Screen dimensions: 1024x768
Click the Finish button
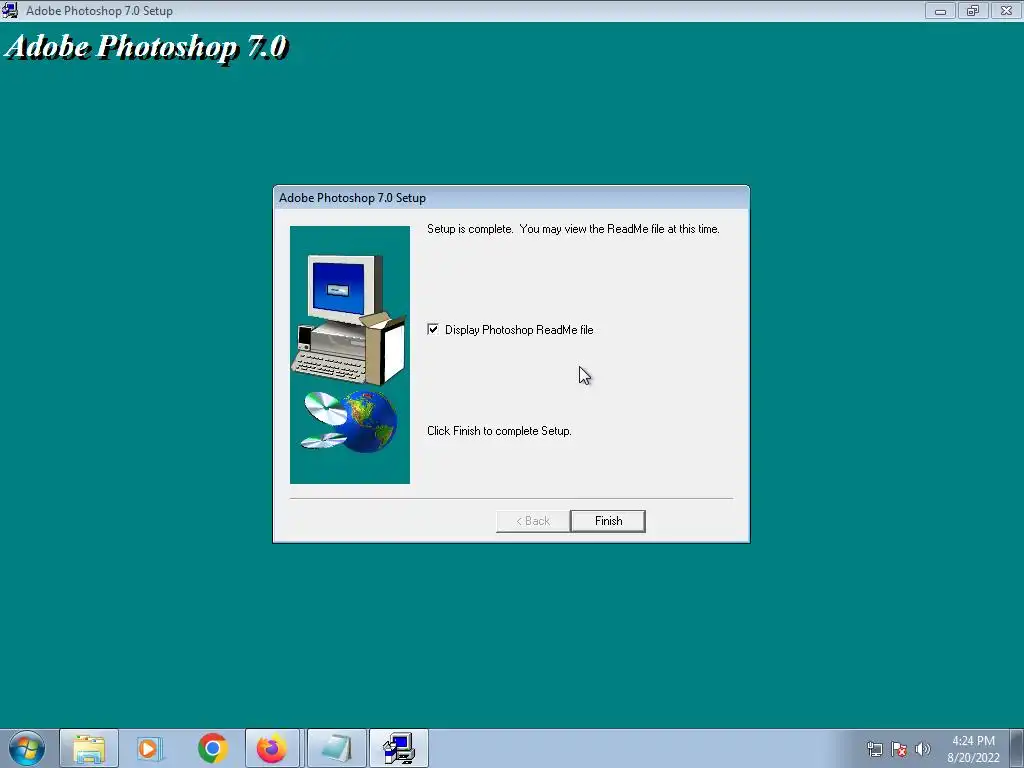pyautogui.click(x=607, y=521)
